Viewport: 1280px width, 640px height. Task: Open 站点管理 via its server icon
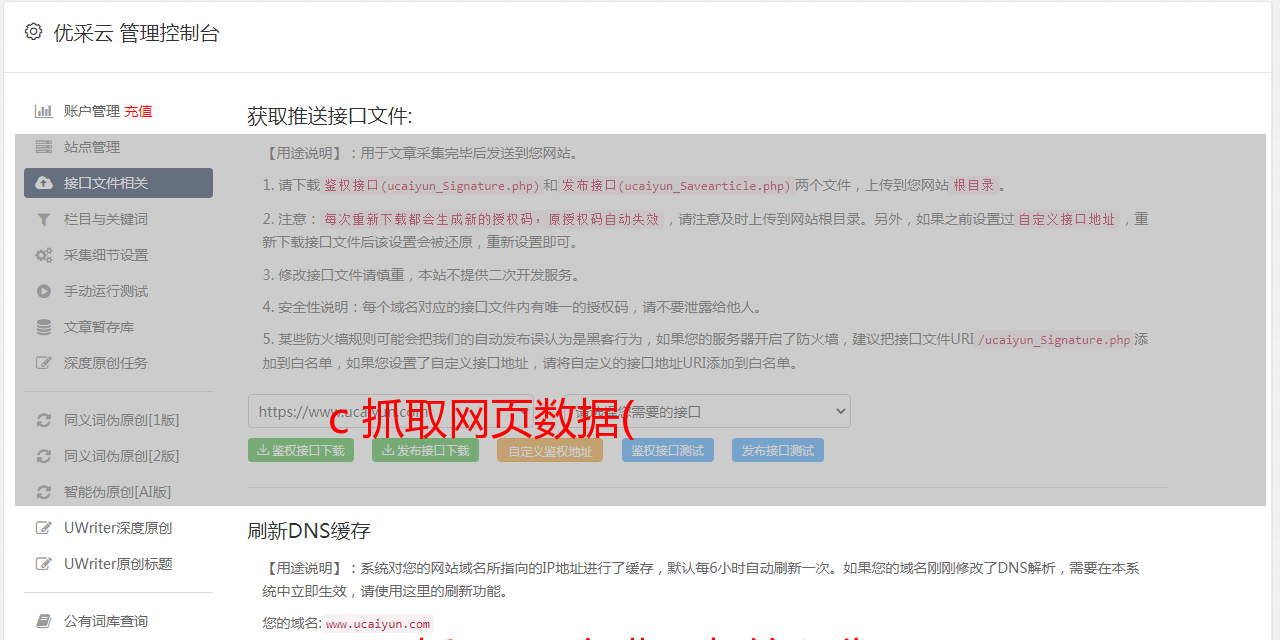pyautogui.click(x=44, y=147)
